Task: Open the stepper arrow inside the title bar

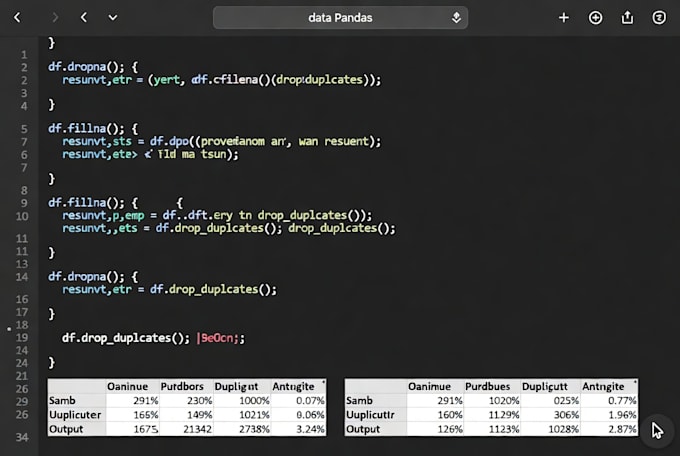Action: click(456, 18)
